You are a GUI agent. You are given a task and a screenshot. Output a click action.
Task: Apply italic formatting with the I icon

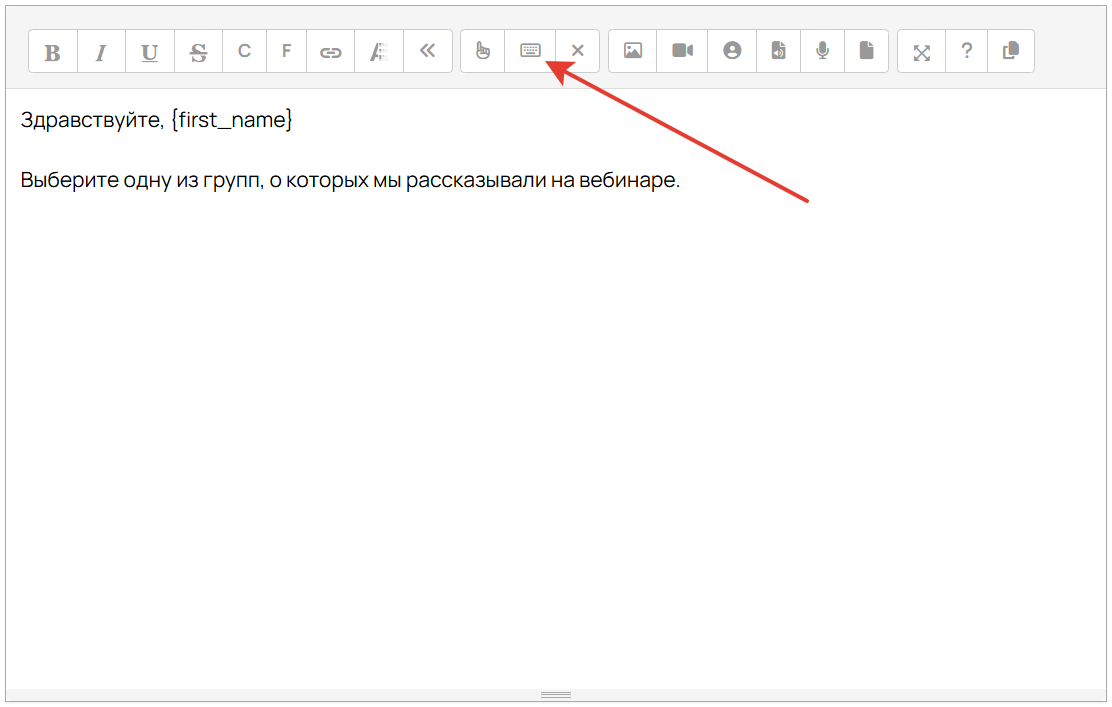101,51
